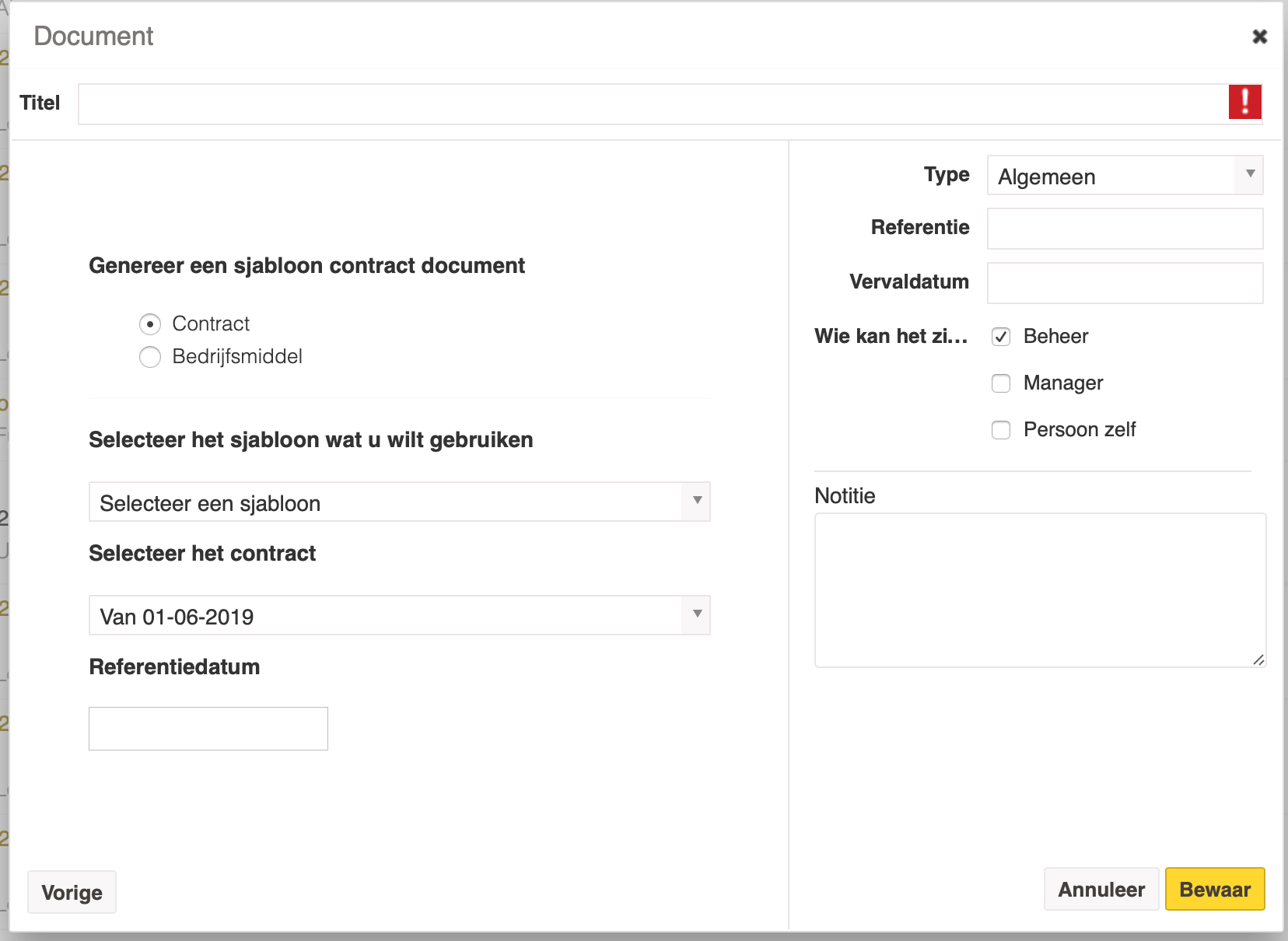
Task: Check the Persoon zelf checkbox
Action: tap(1001, 430)
